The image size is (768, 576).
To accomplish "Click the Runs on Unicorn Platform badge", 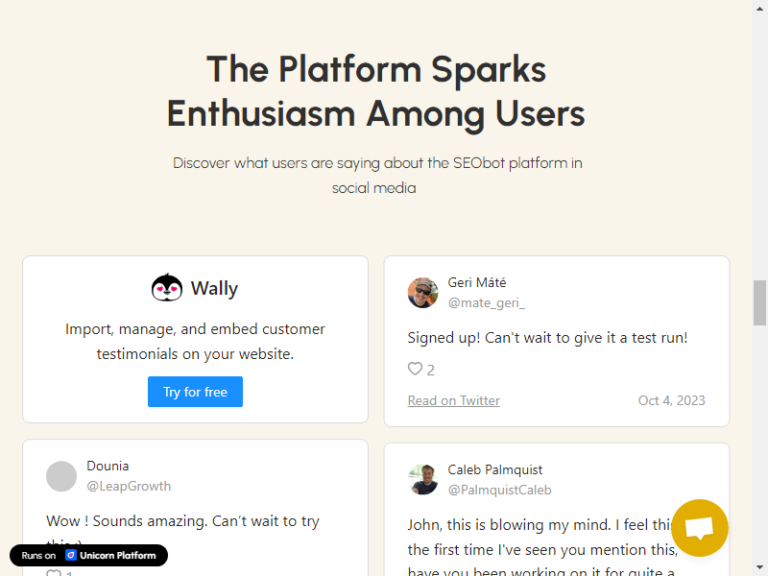I will click(x=89, y=555).
